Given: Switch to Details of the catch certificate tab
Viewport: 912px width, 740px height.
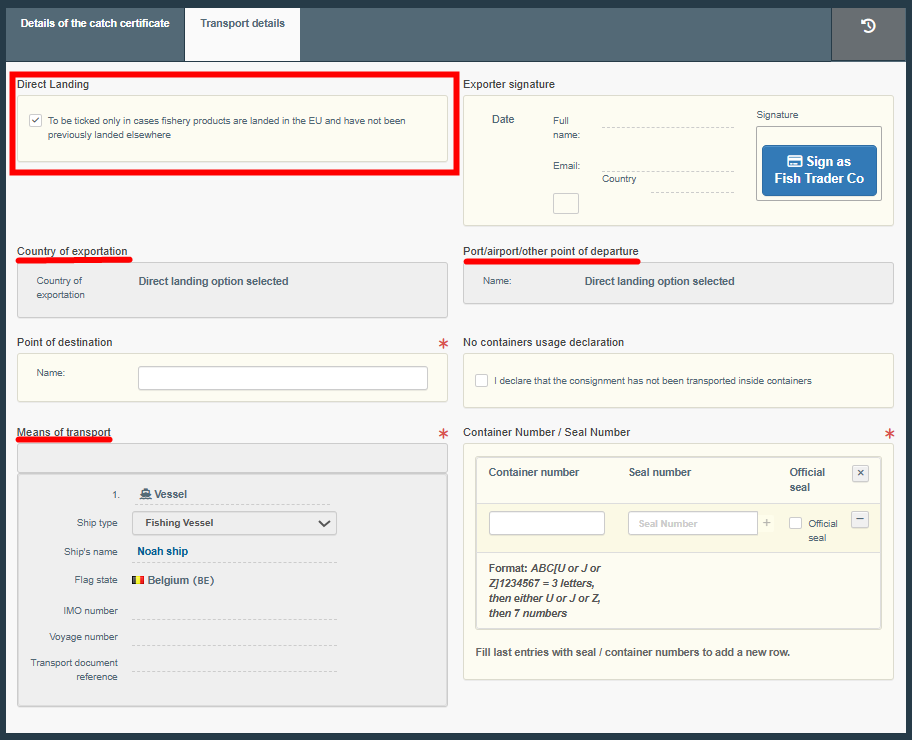Looking at the screenshot, I should tap(95, 23).
